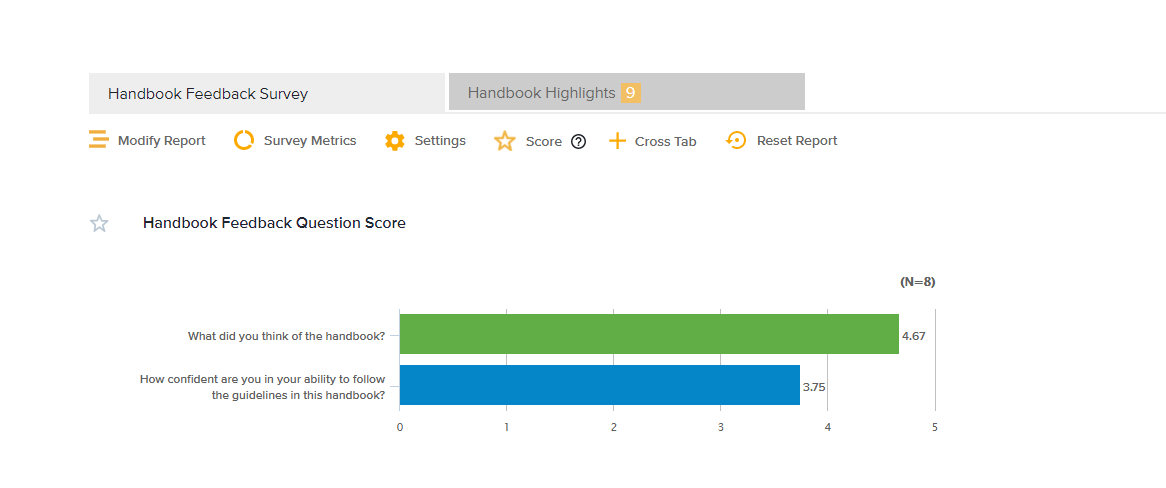This screenshot has height=488, width=1166.
Task: Open the help question mark beside Score
Action: pyautogui.click(x=578, y=142)
